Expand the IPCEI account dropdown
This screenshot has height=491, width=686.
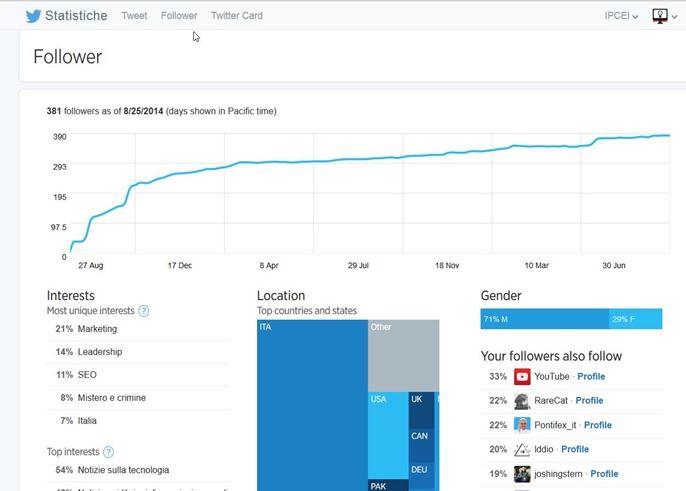coord(621,16)
